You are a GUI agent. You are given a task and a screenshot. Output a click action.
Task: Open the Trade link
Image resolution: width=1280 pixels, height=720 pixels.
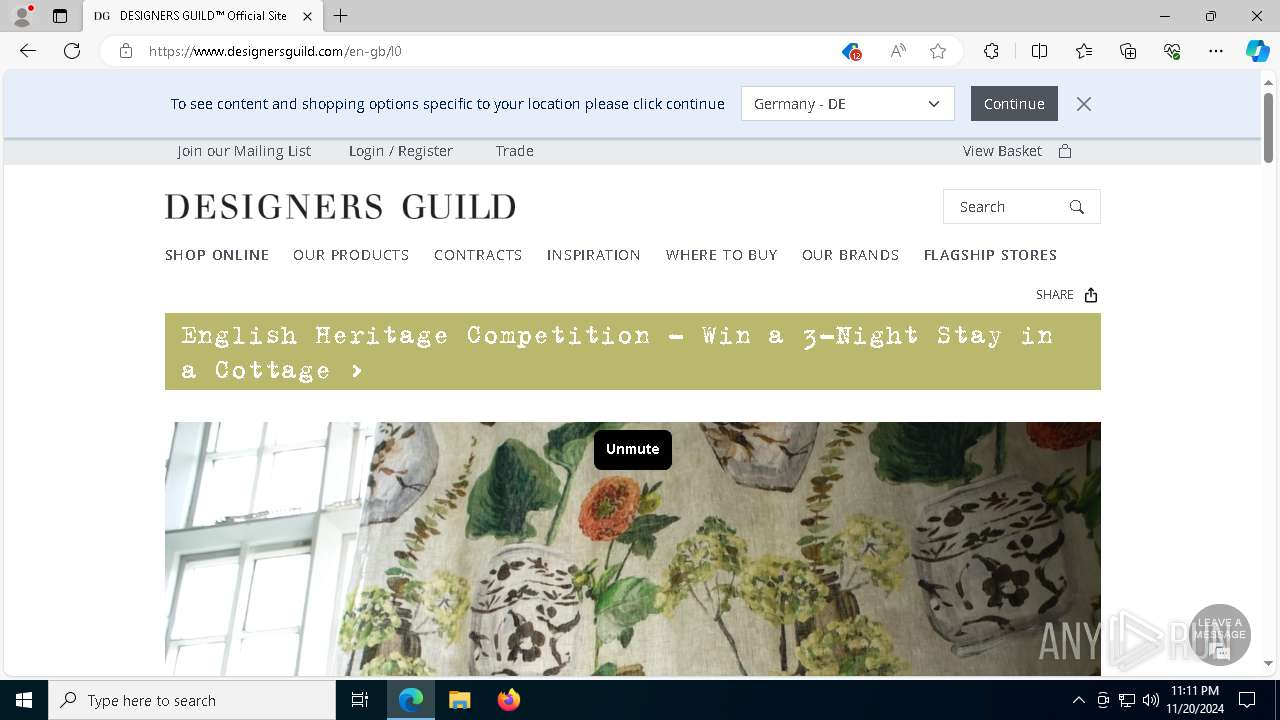tap(515, 151)
